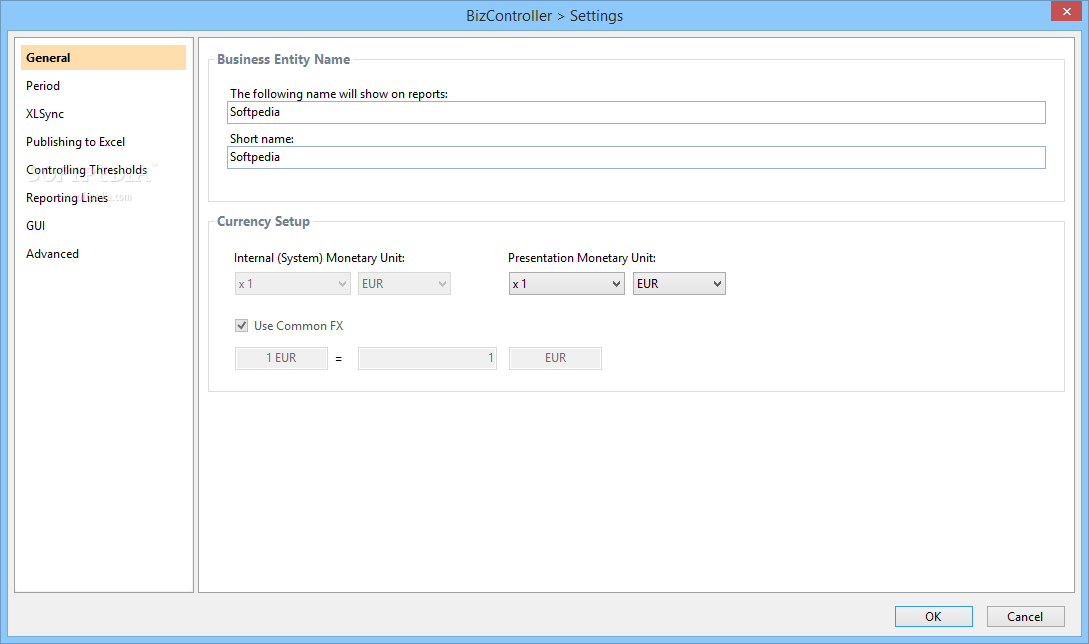
Task: Open the Period settings category
Action: pos(43,85)
